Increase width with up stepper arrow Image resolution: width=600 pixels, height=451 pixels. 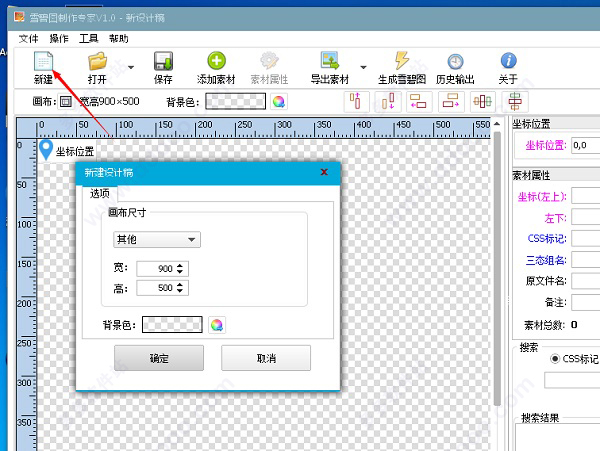(180, 265)
